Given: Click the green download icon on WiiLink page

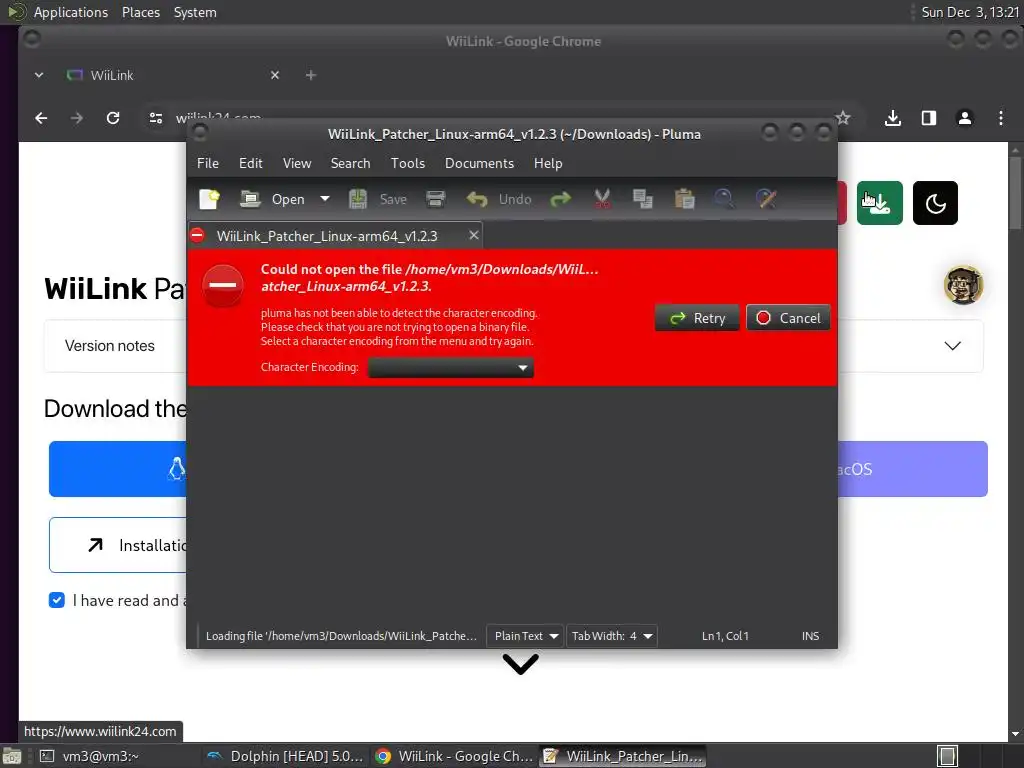Looking at the screenshot, I should (x=880, y=203).
